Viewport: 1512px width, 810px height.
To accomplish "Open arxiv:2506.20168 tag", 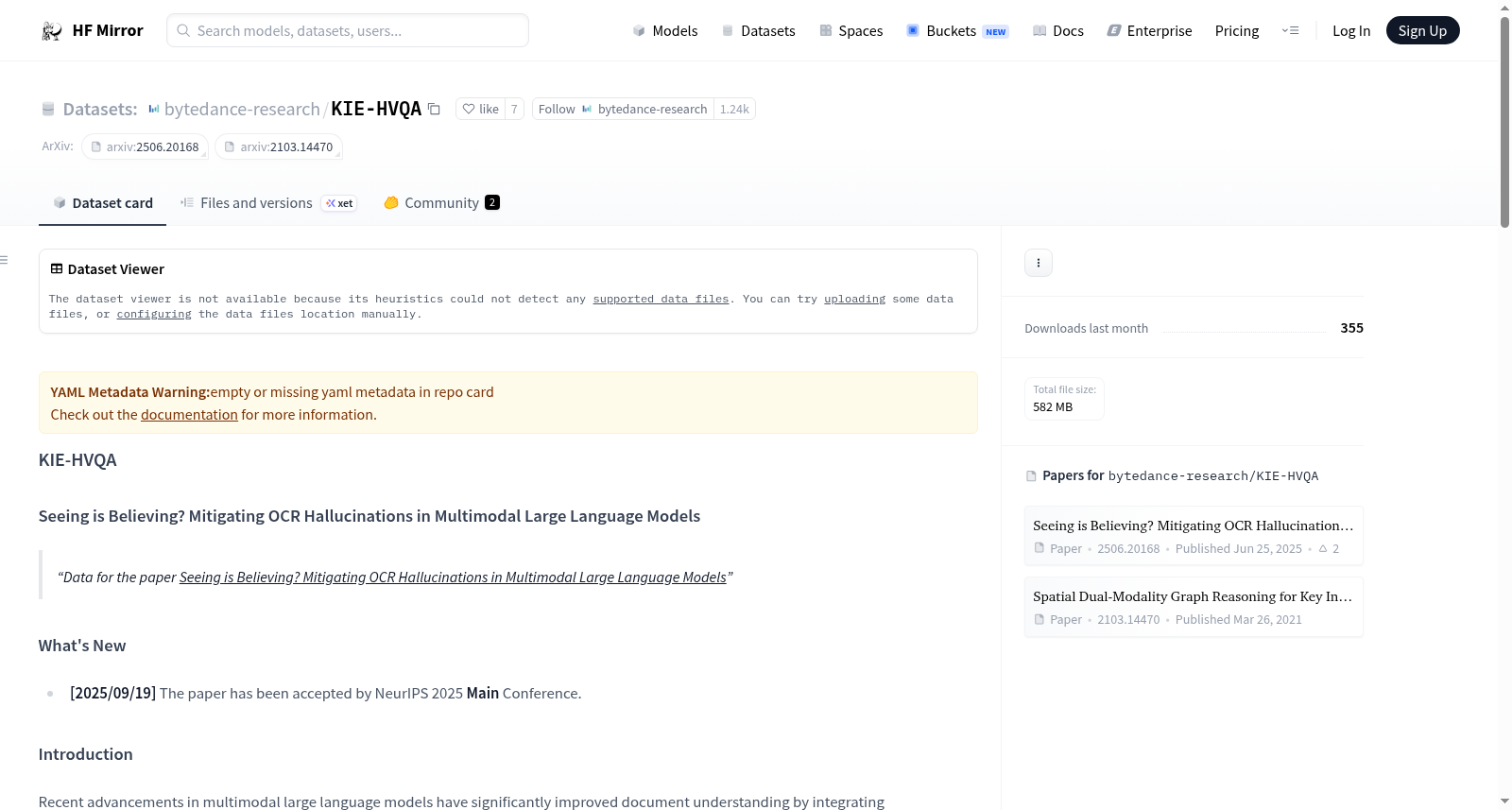I will coord(145,146).
